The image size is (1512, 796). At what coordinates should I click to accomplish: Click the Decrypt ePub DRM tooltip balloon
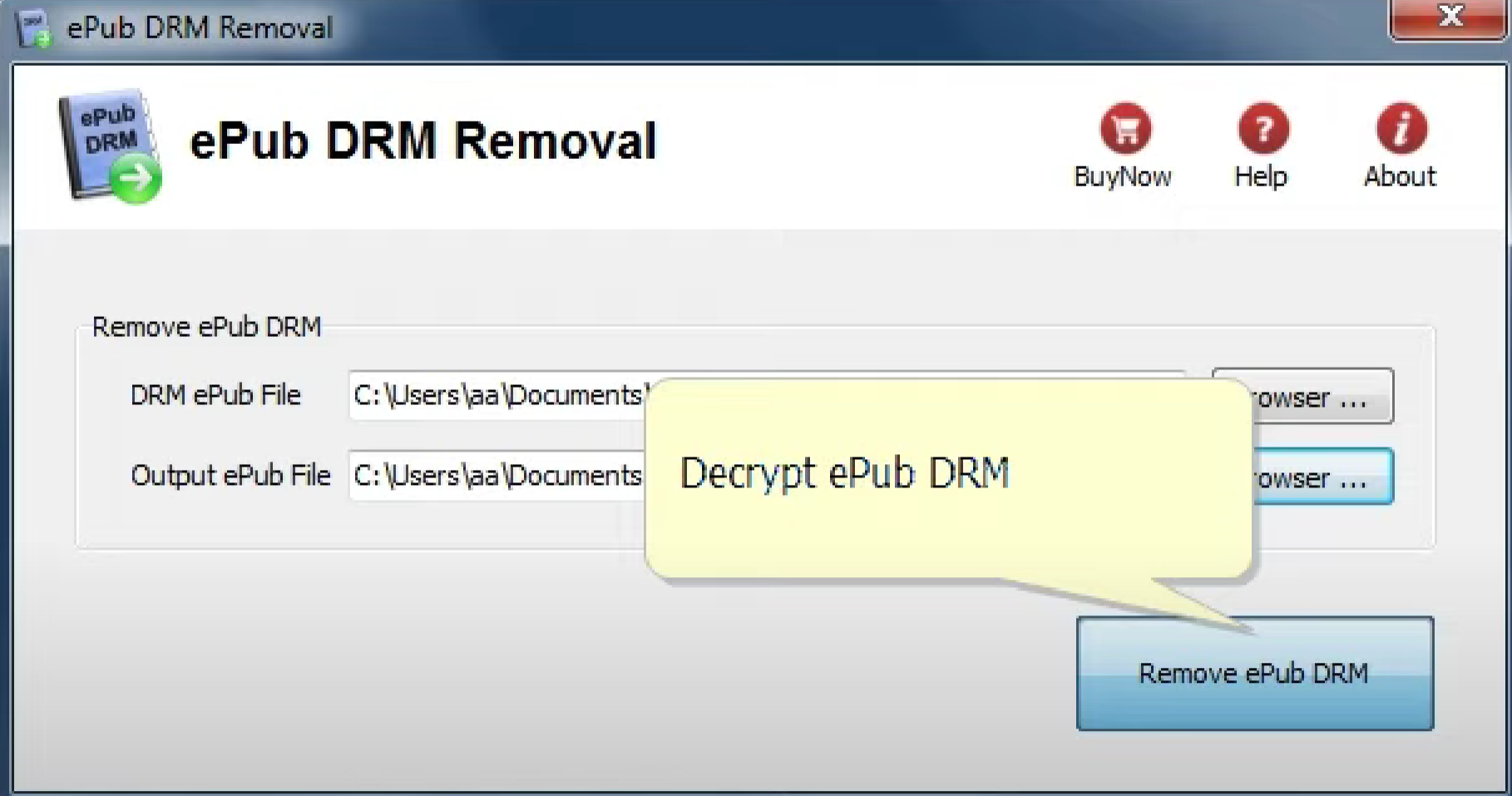click(x=948, y=478)
